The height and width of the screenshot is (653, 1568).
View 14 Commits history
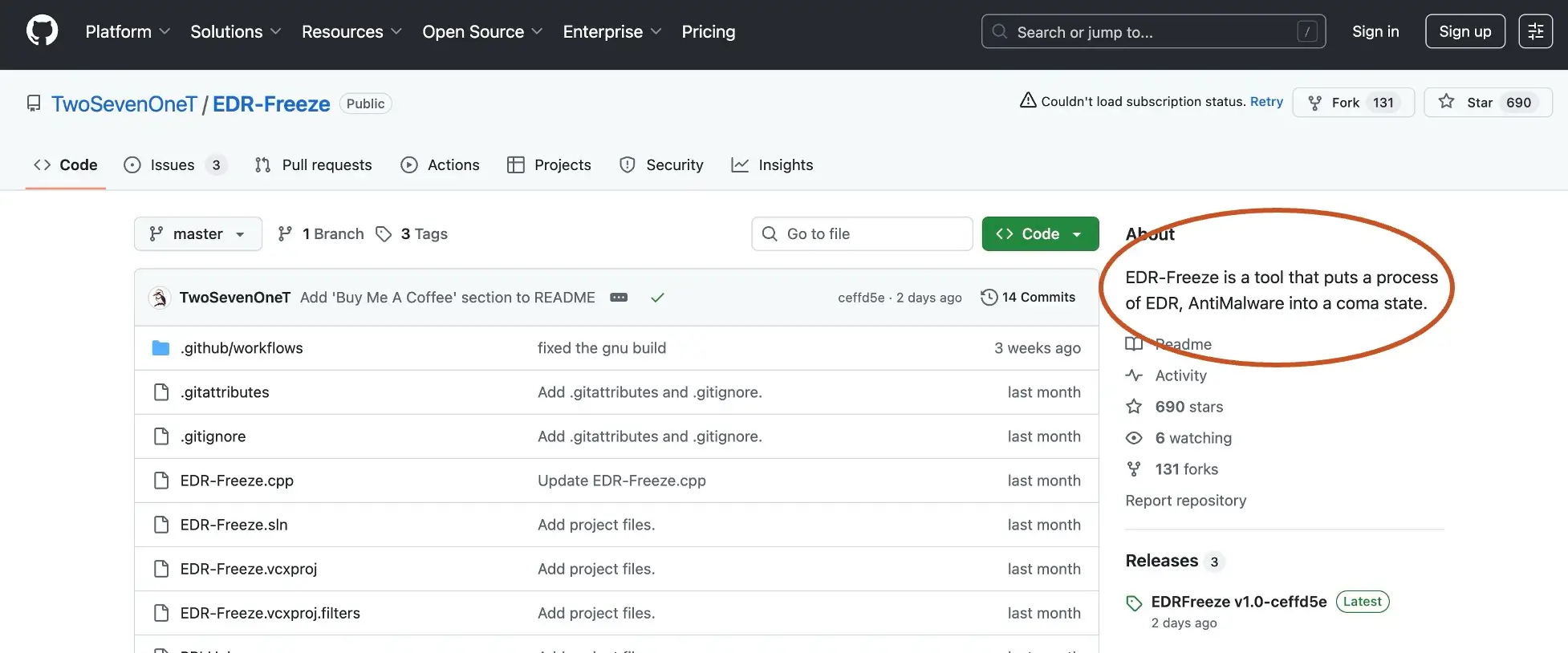1028,297
